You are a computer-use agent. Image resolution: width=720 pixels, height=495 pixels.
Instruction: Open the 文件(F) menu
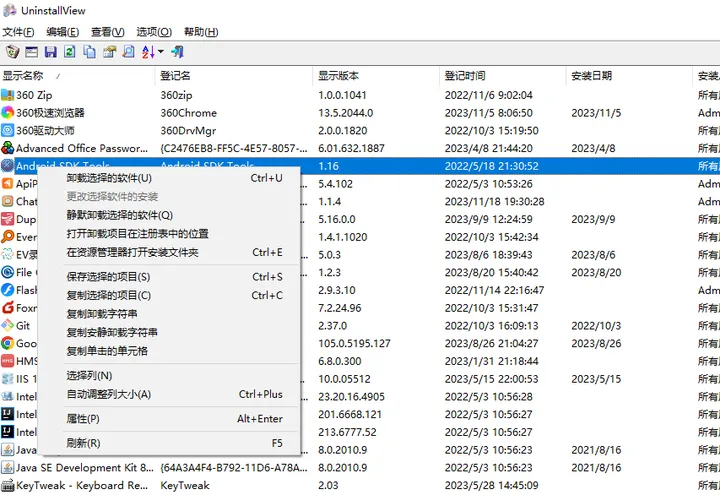tap(18, 32)
